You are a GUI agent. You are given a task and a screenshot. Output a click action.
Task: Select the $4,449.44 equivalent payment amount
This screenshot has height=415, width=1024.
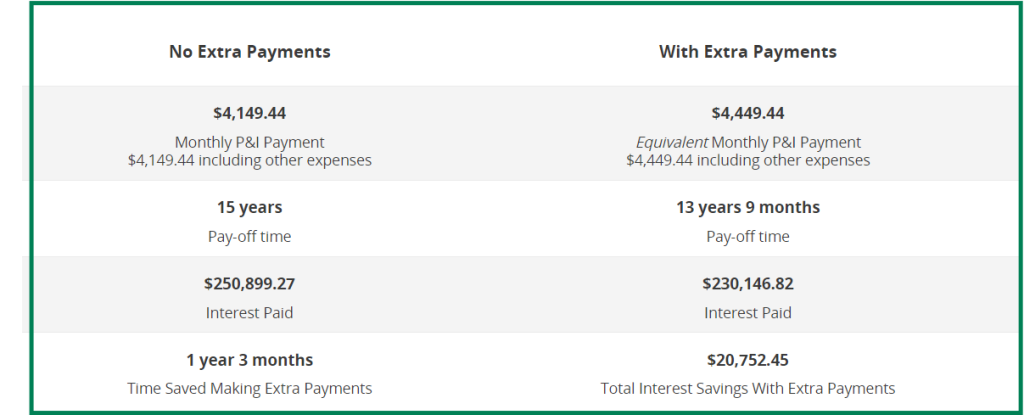(x=747, y=113)
